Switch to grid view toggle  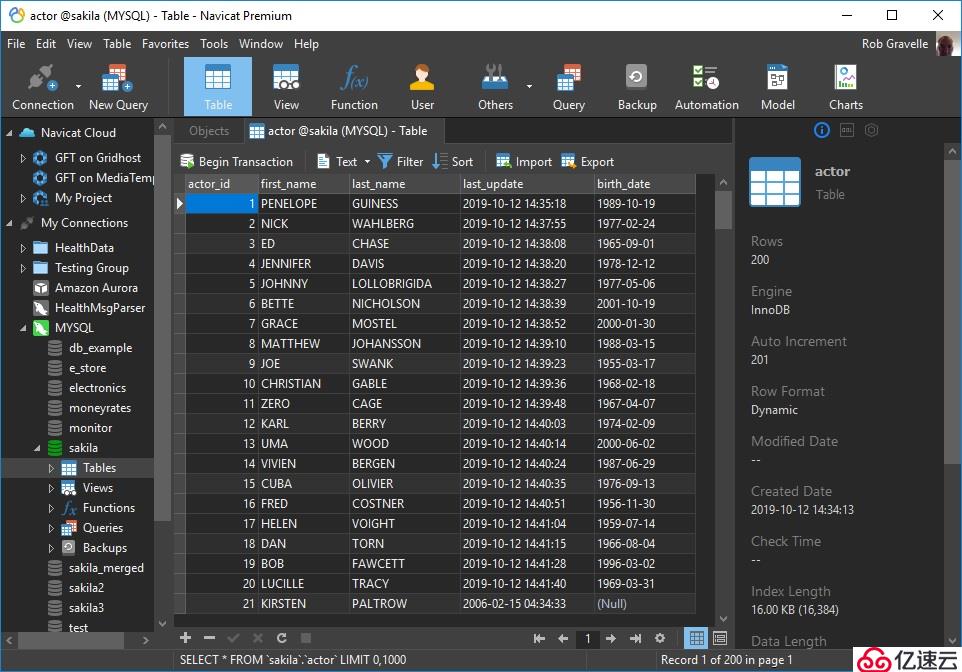[696, 638]
